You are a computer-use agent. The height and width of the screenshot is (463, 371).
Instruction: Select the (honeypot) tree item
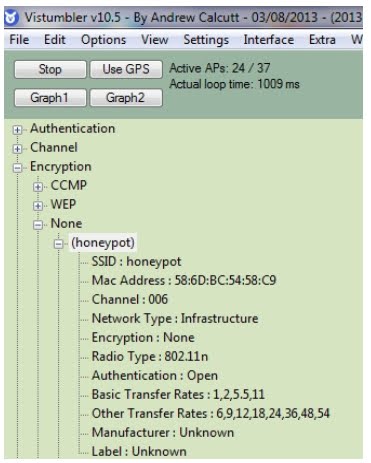(103, 243)
